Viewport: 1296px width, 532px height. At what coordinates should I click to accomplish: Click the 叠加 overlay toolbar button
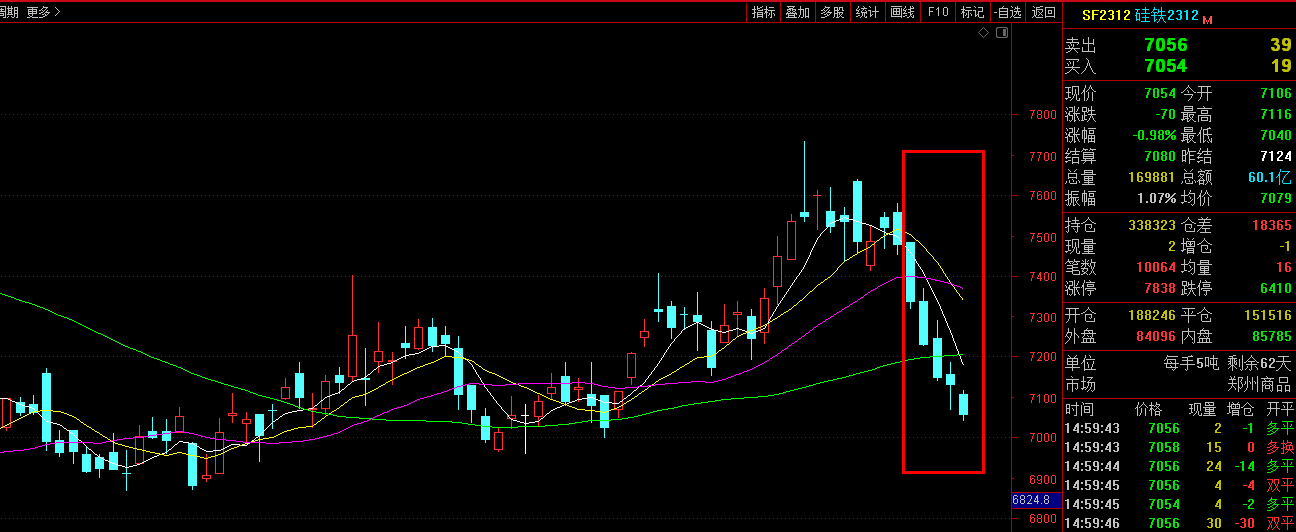point(797,12)
